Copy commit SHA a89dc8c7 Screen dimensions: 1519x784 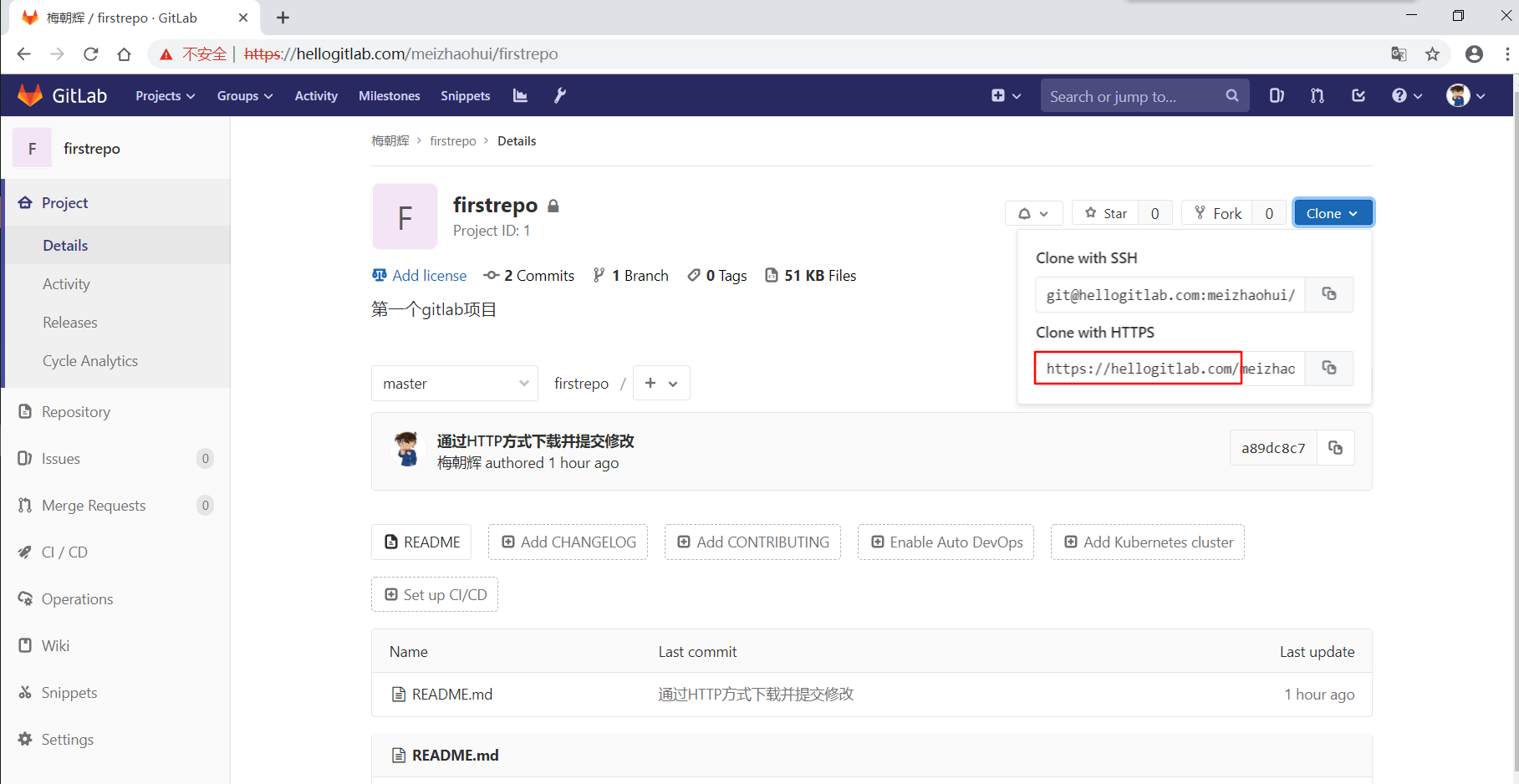pyautogui.click(x=1336, y=448)
